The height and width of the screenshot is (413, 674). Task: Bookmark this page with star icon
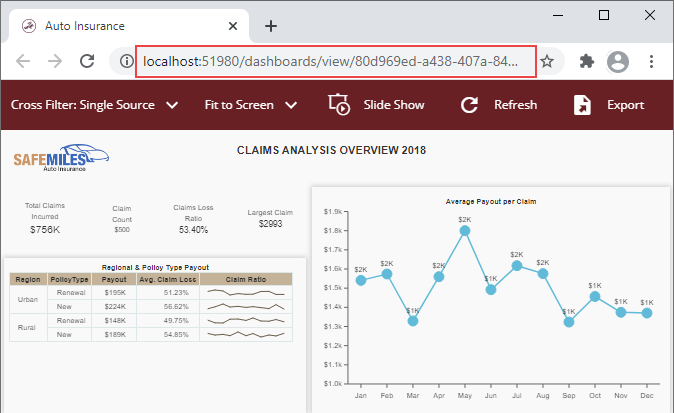click(547, 61)
